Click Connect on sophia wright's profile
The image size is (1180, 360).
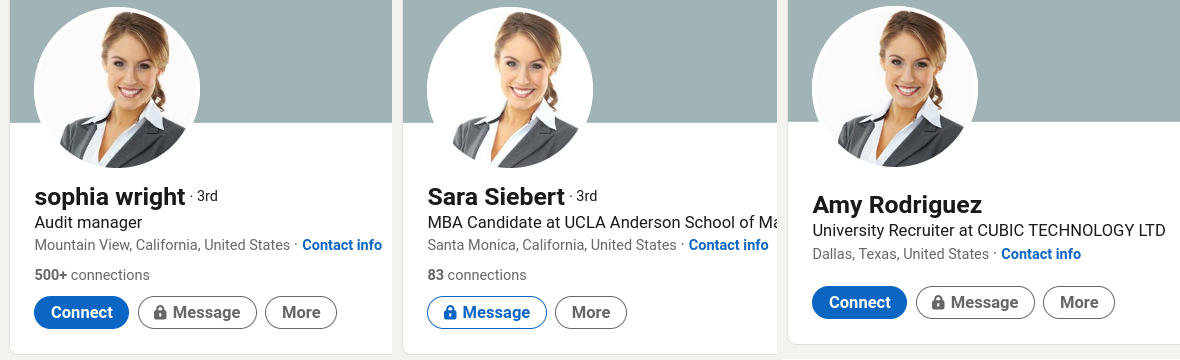click(x=81, y=313)
